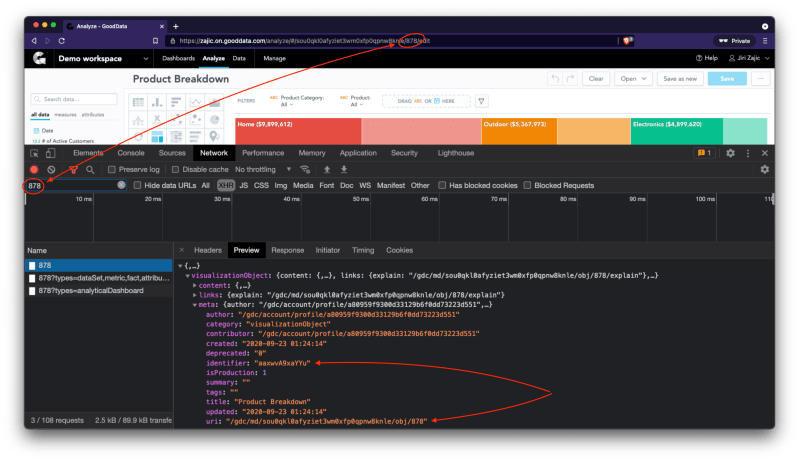Viewport: 799px width, 461px height.
Task: Toggle the XHR request type filter
Action: coord(226,185)
